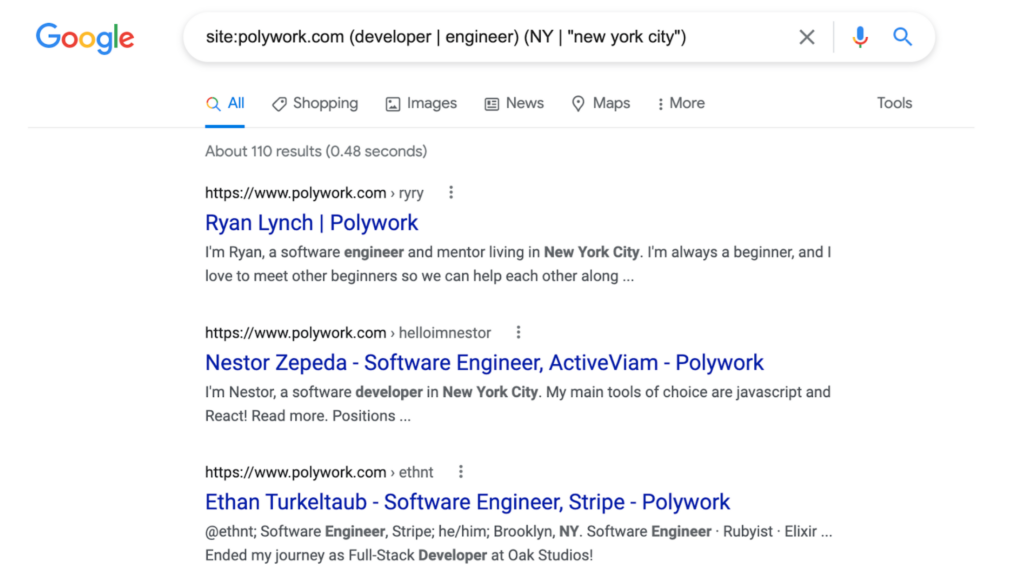1024x588 pixels.
Task: Switch to the Images tab
Action: tap(421, 103)
